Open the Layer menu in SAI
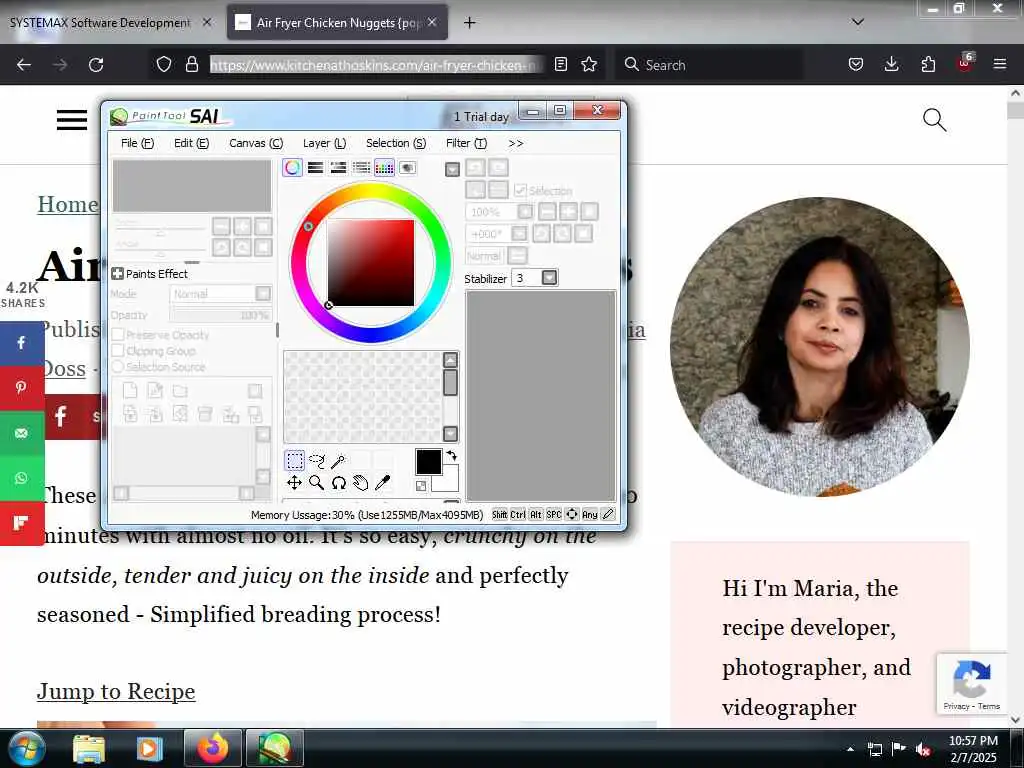Viewport: 1024px width, 768px height. click(325, 143)
